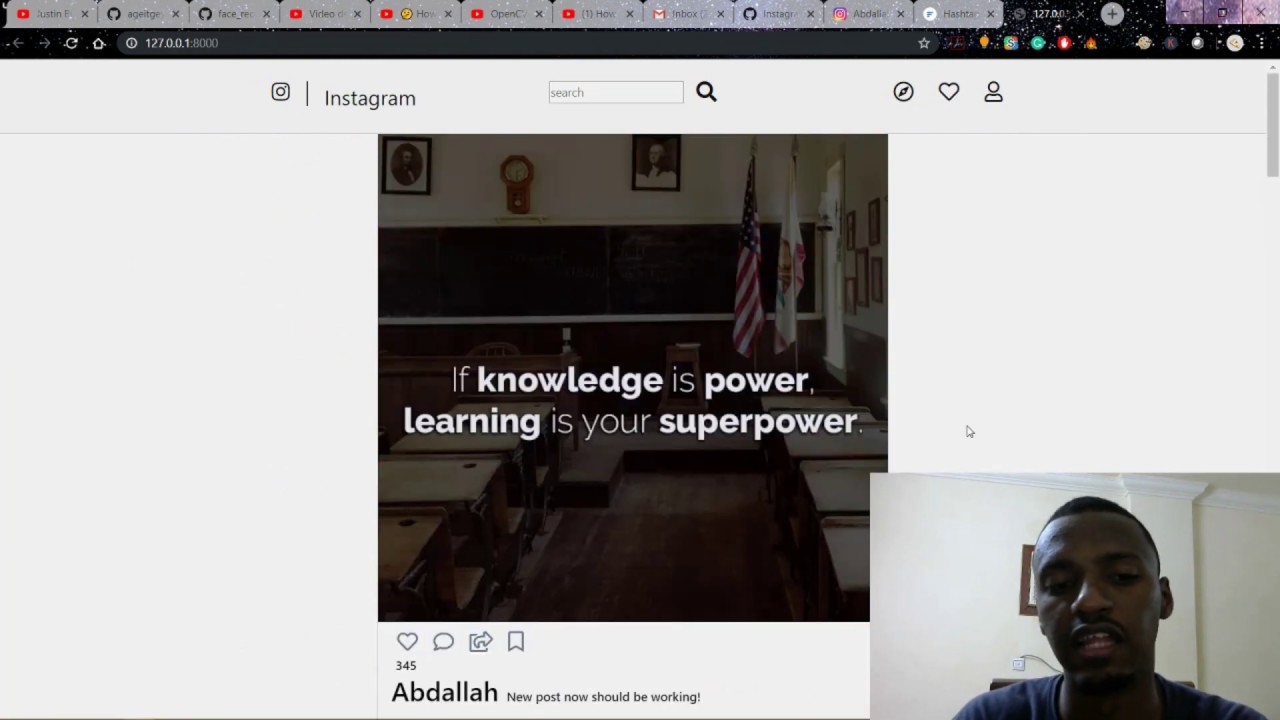The height and width of the screenshot is (720, 1280).
Task: Click the share icon under the post
Action: point(481,642)
